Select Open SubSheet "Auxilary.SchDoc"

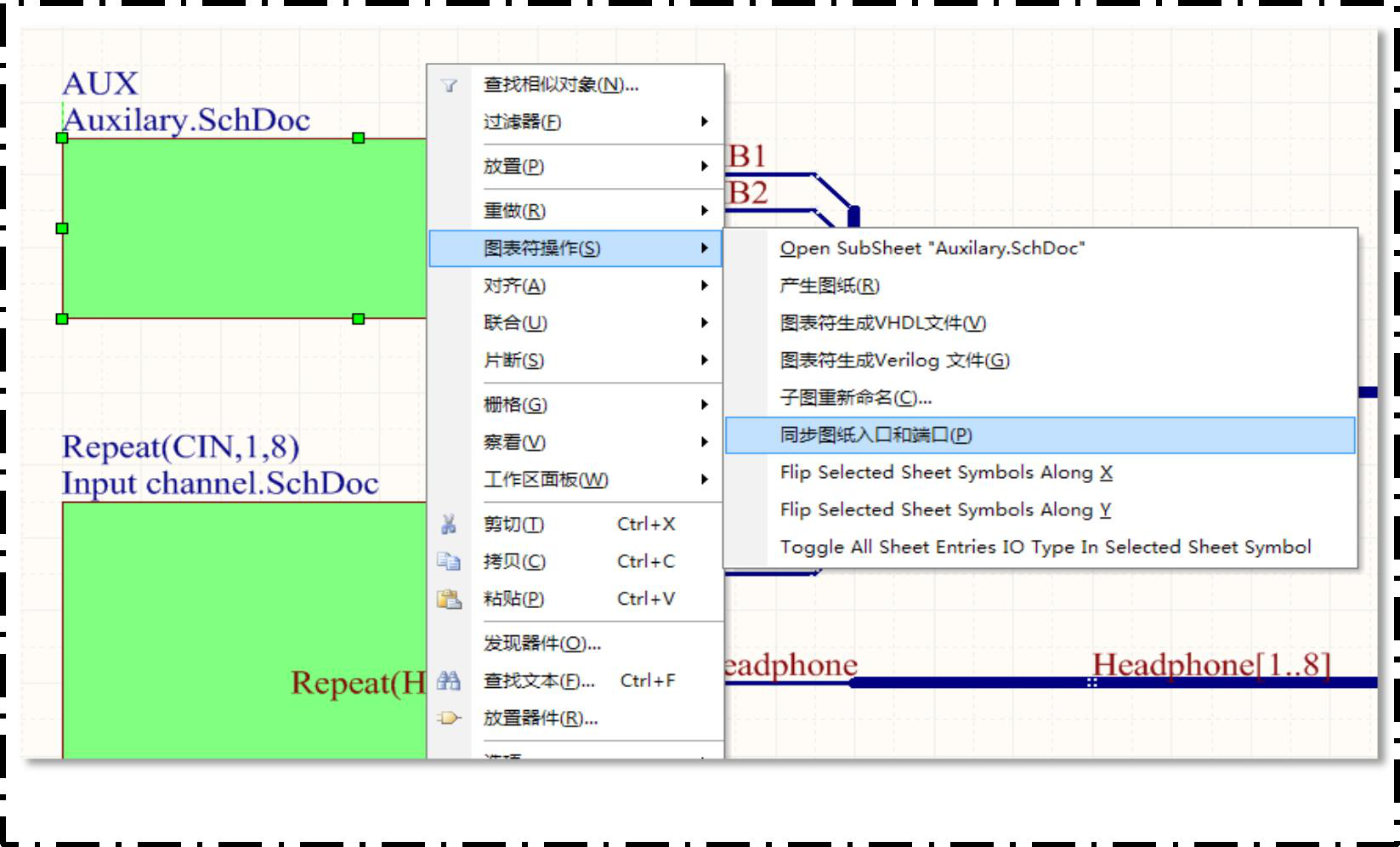(x=932, y=248)
